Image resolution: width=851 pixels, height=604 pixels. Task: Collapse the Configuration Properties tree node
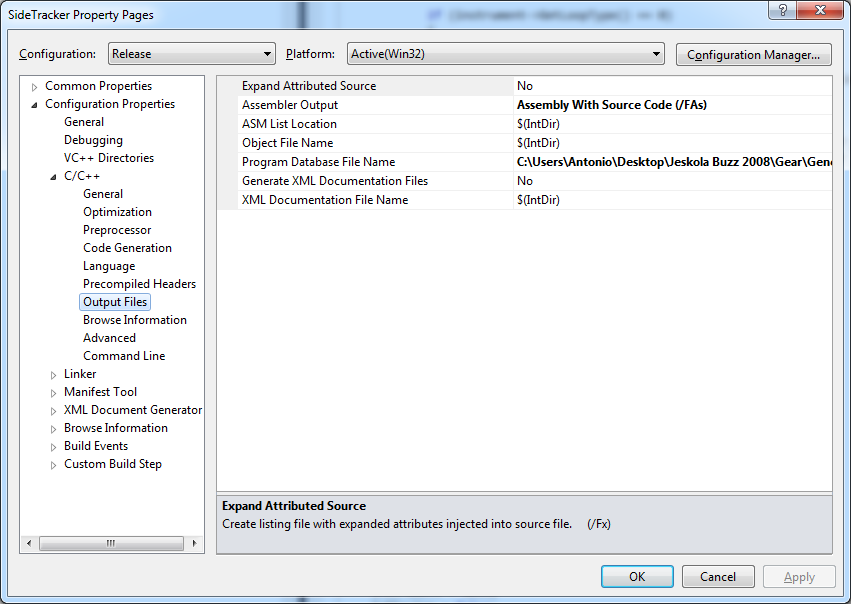34,105
